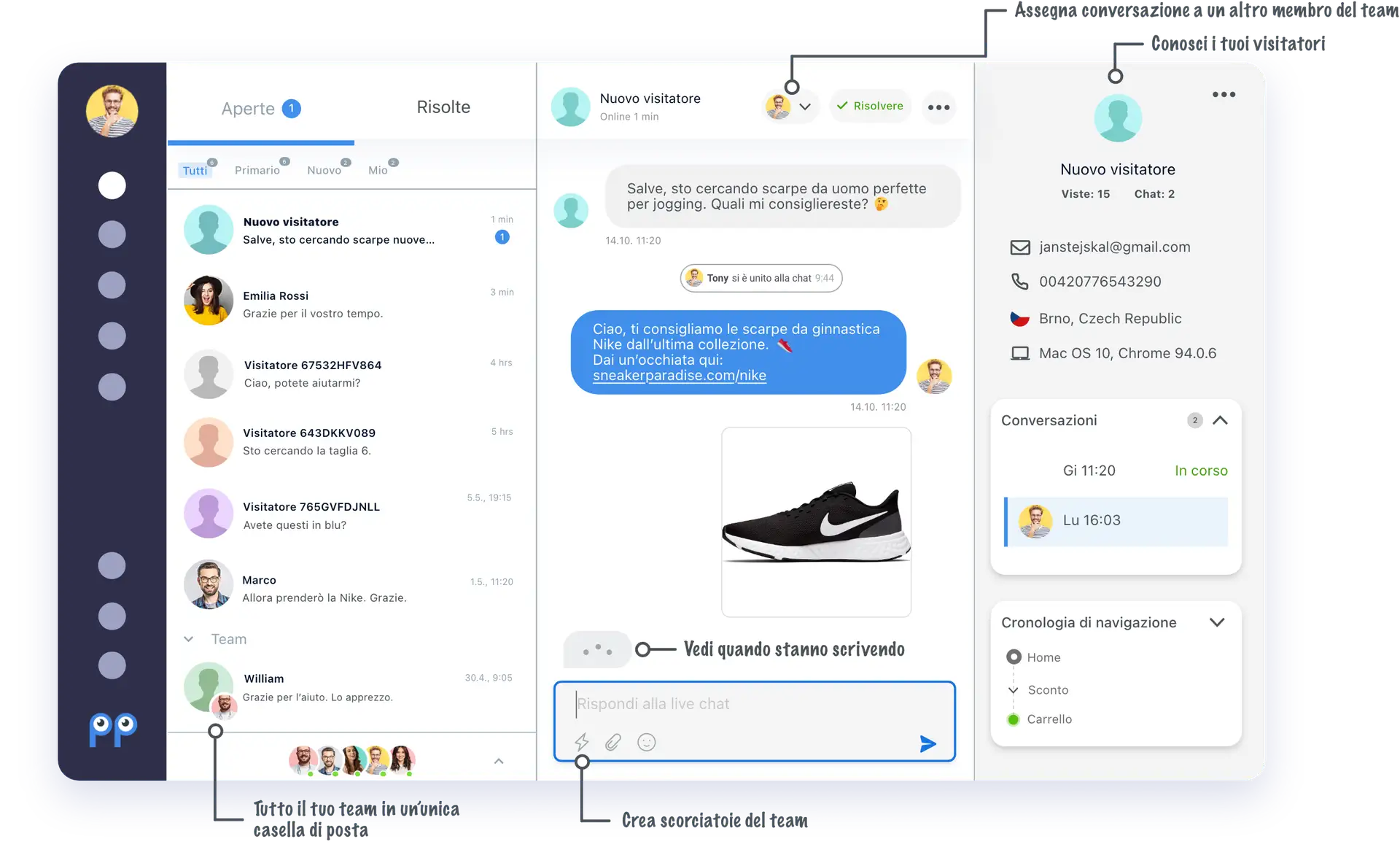Viewport: 1400px width, 855px height.
Task: Open Visitatore 643DKKV089 conversation
Action: [352, 442]
